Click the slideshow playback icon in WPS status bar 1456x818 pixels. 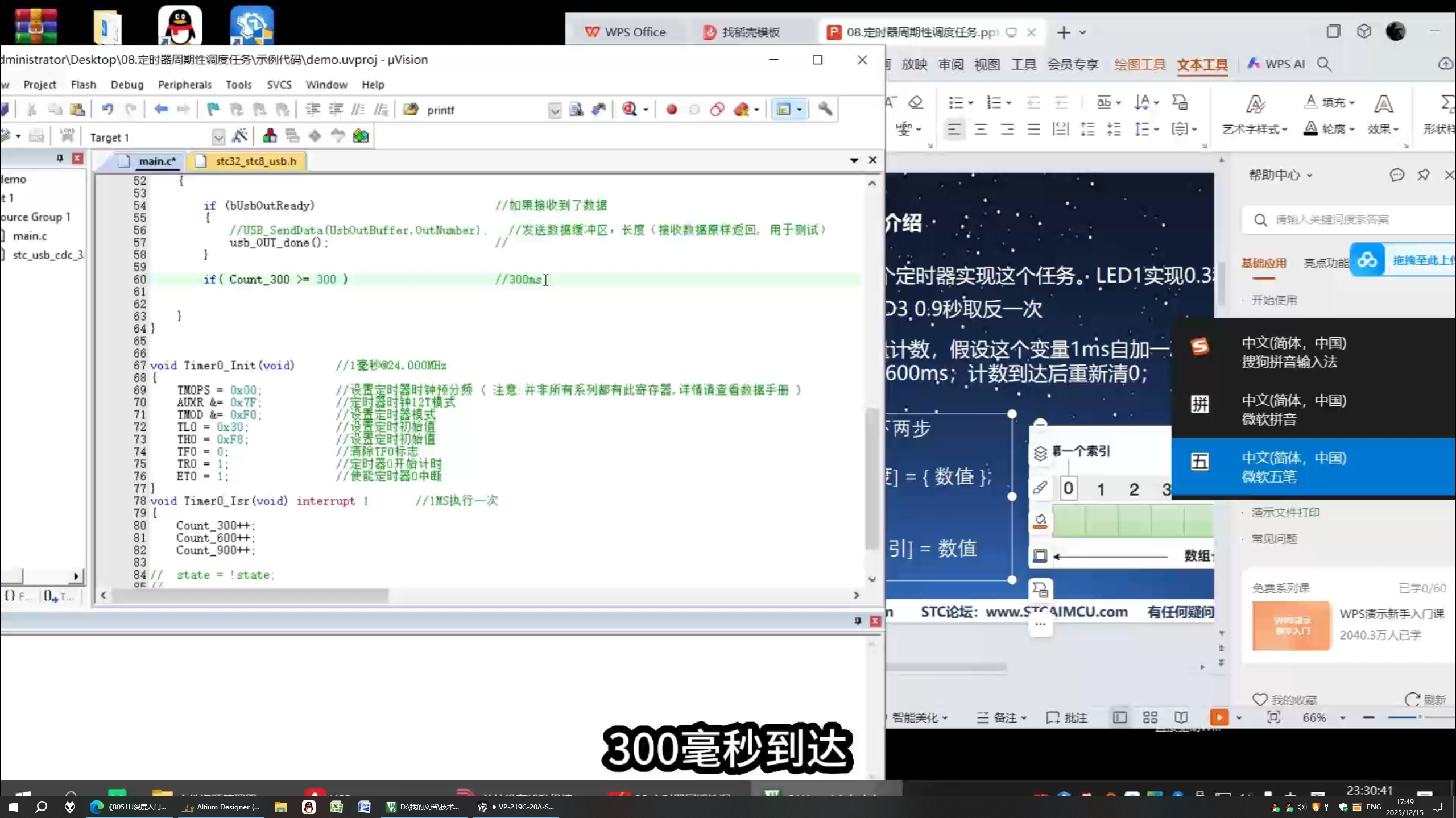coord(1220,717)
